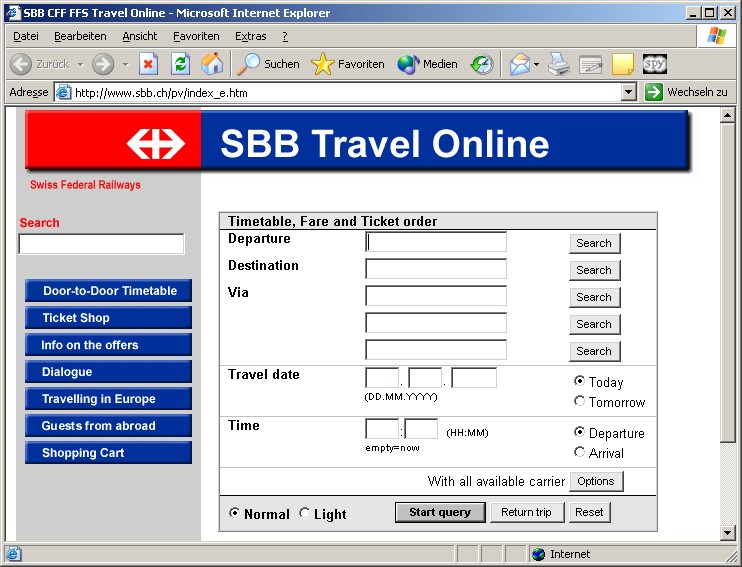Viewport: 742px width, 567px height.
Task: Open the Mail button dropdown arrow
Action: pyautogui.click(x=537, y=64)
